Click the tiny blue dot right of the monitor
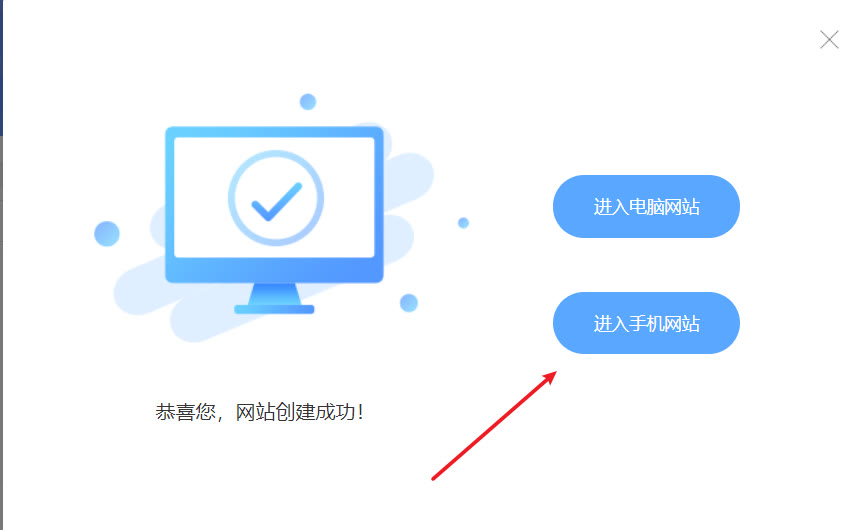This screenshot has width=862, height=530. coord(463,223)
